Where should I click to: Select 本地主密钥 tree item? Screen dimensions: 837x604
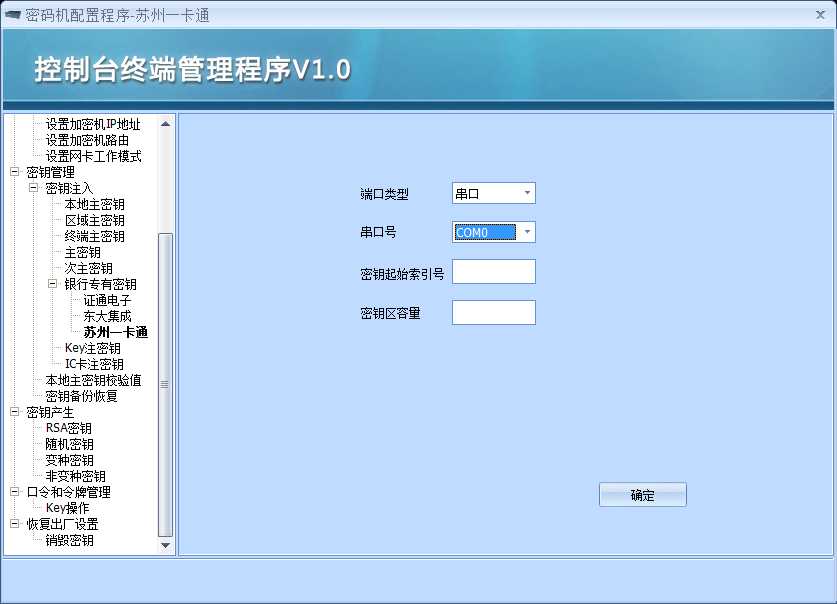coord(94,204)
